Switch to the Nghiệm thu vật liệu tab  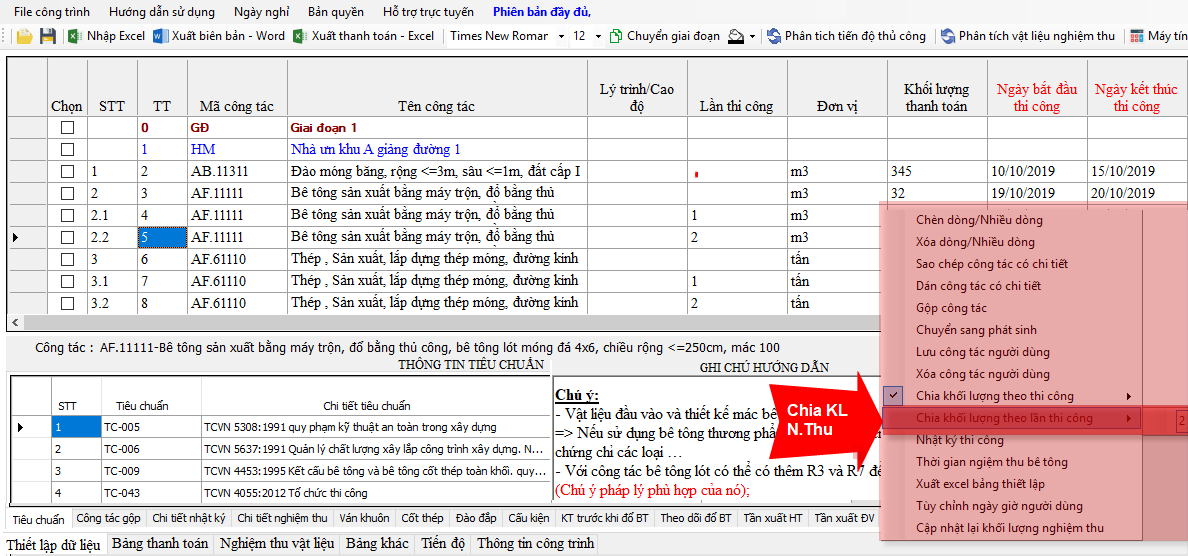(x=277, y=544)
